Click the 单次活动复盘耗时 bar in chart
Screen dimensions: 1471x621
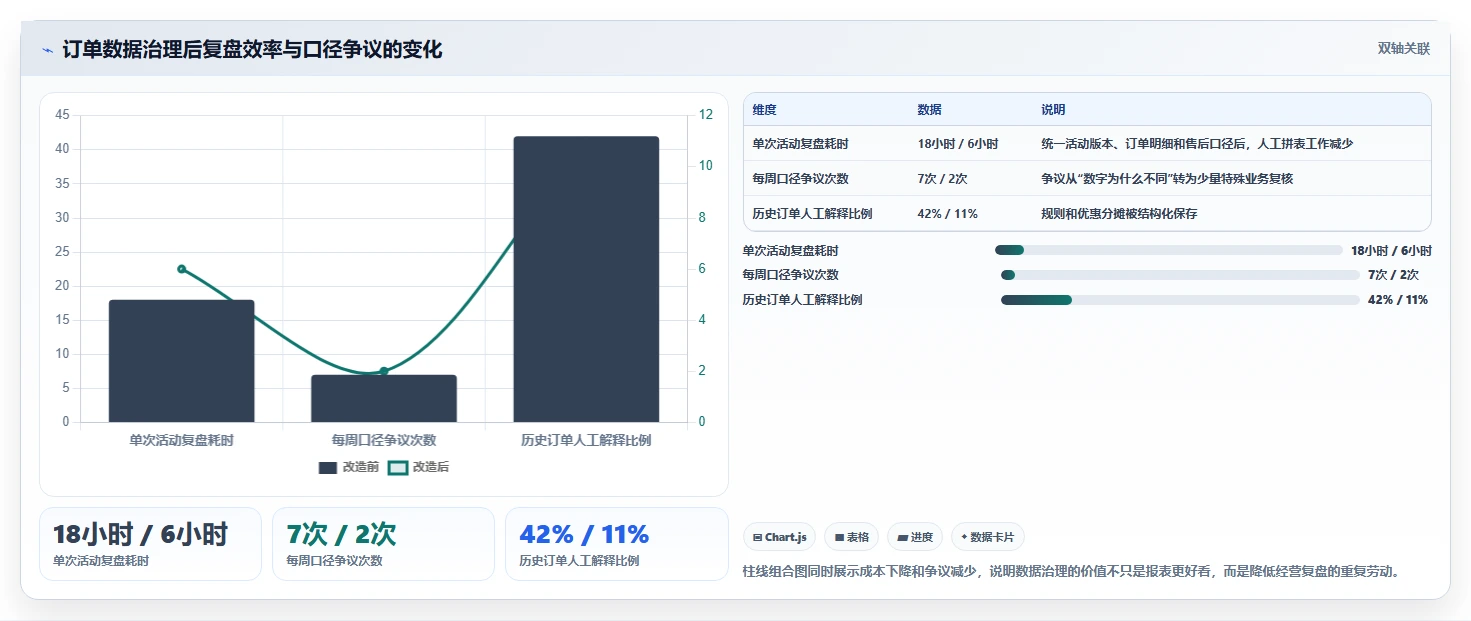pos(181,361)
